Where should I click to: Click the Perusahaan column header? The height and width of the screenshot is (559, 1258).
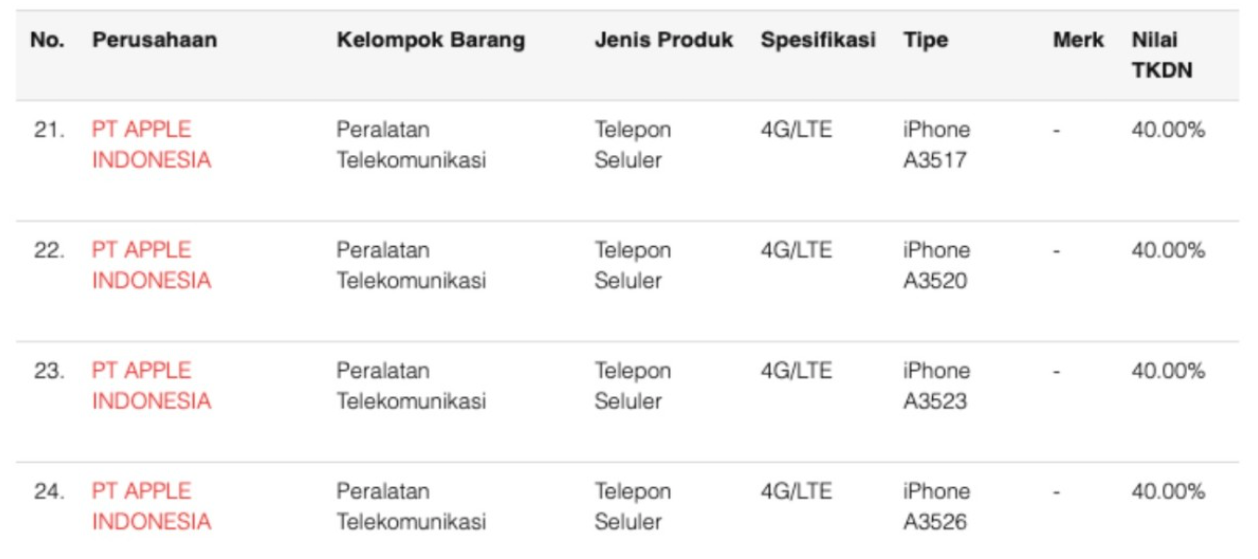(x=154, y=41)
